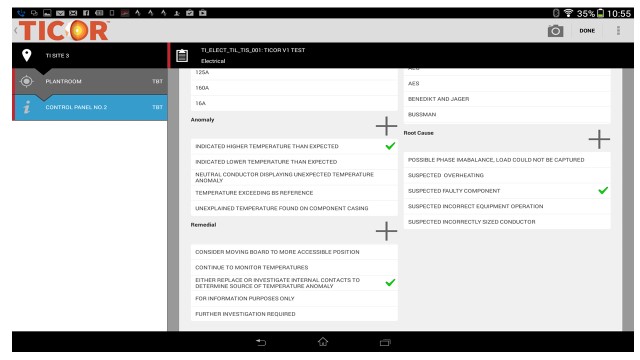Choose the 16A rating option

coord(294,103)
